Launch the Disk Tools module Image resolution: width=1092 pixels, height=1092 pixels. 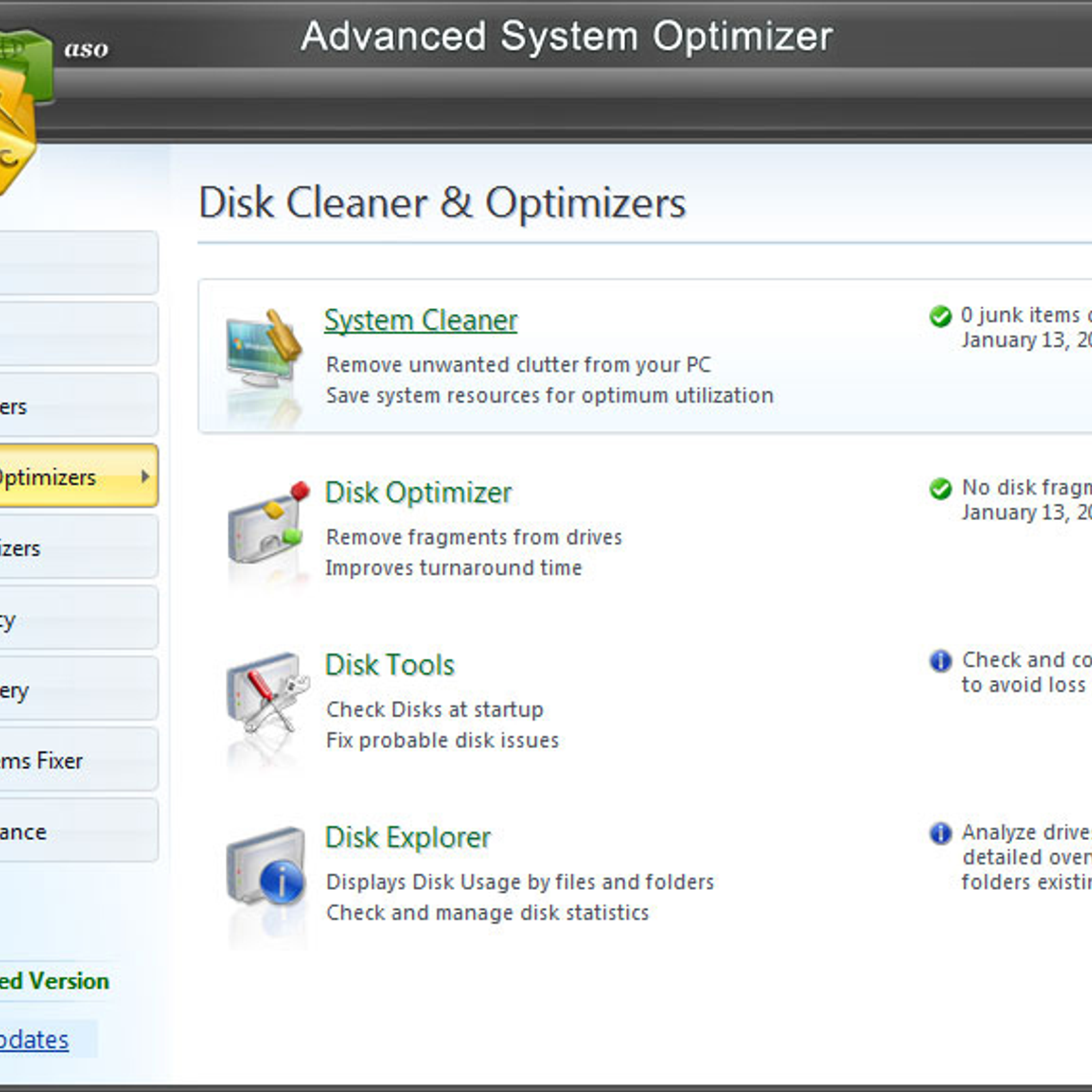[390, 665]
